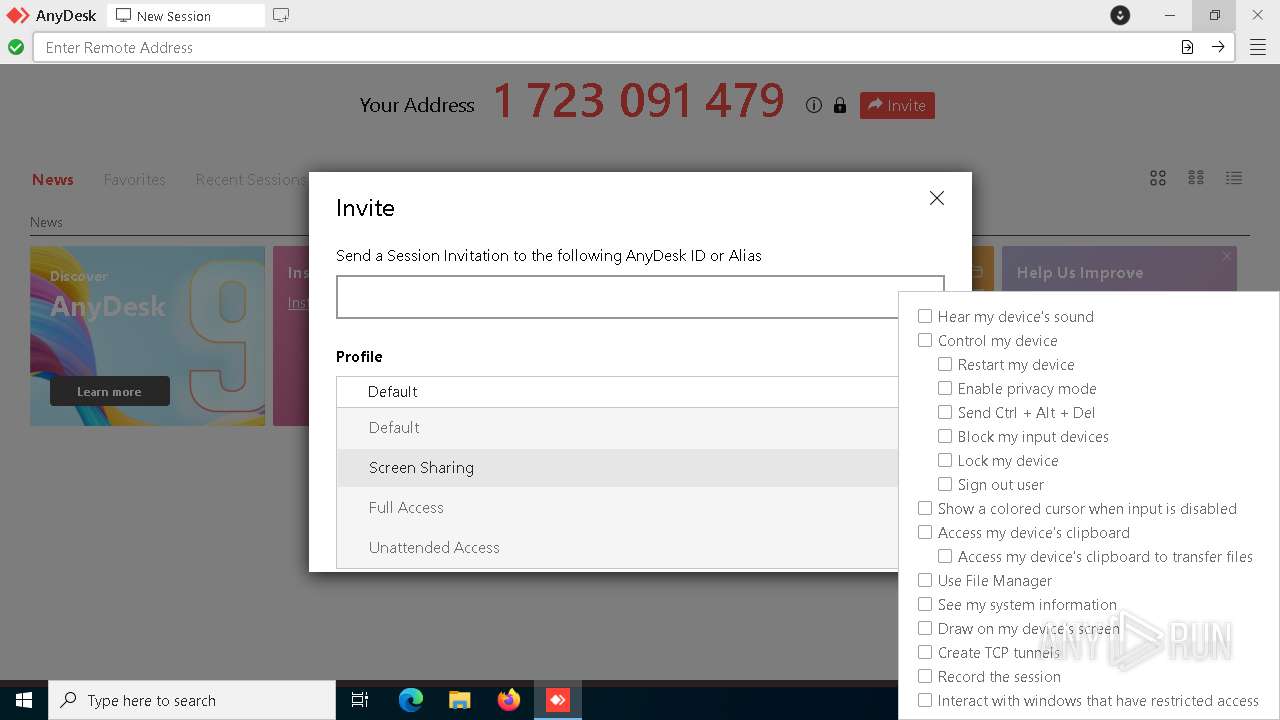Click the AnyDesk logo icon
The image size is (1280, 720).
click(18, 16)
